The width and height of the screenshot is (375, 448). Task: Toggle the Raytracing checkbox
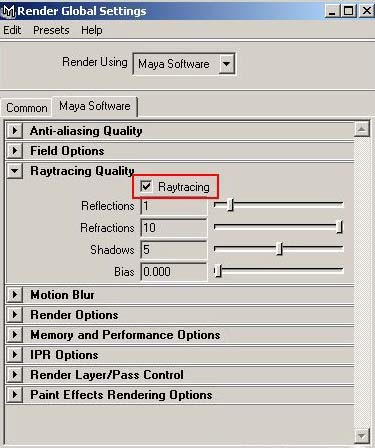tap(146, 186)
